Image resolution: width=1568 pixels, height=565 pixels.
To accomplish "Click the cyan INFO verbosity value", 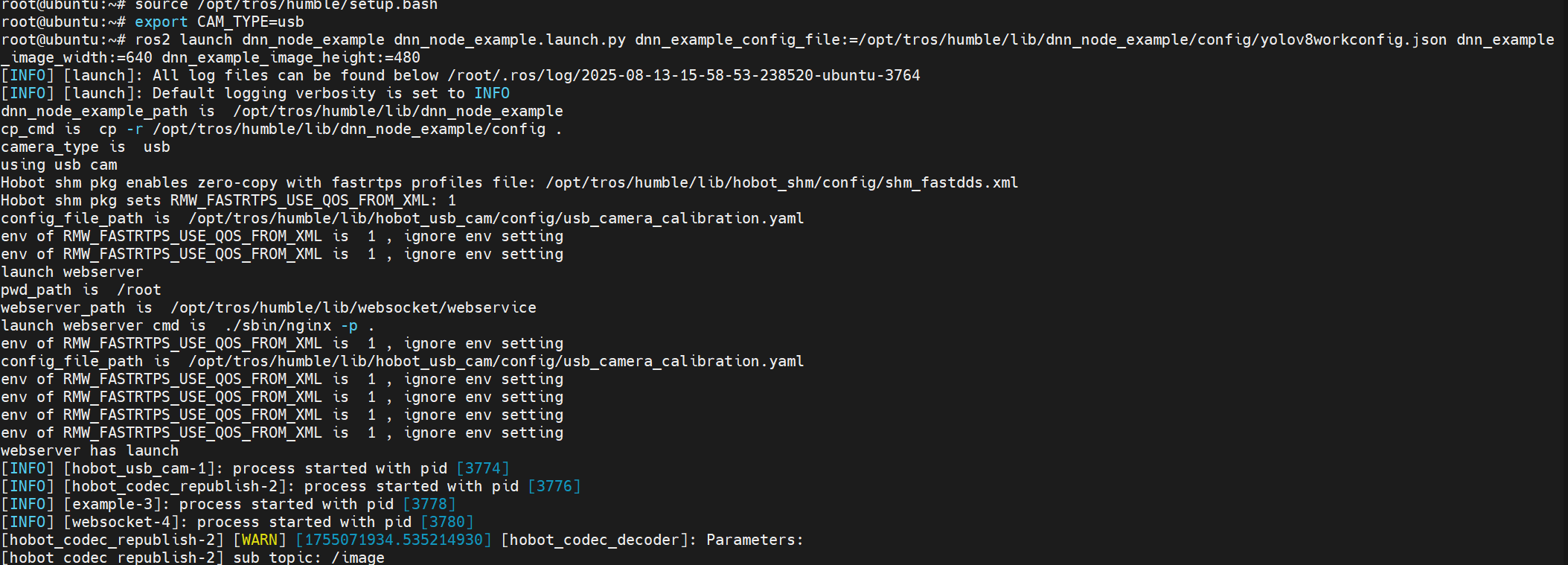I will (492, 93).
